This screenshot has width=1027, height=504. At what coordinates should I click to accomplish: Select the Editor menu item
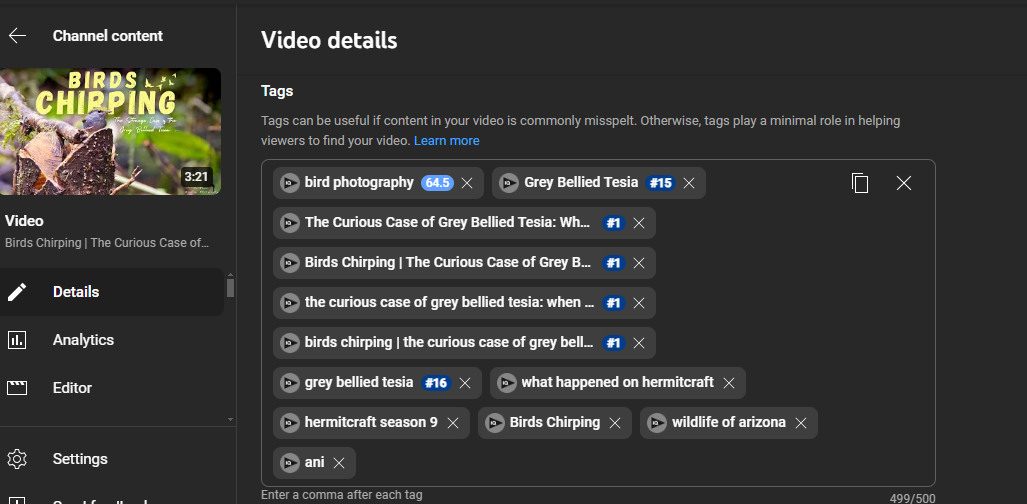[72, 388]
